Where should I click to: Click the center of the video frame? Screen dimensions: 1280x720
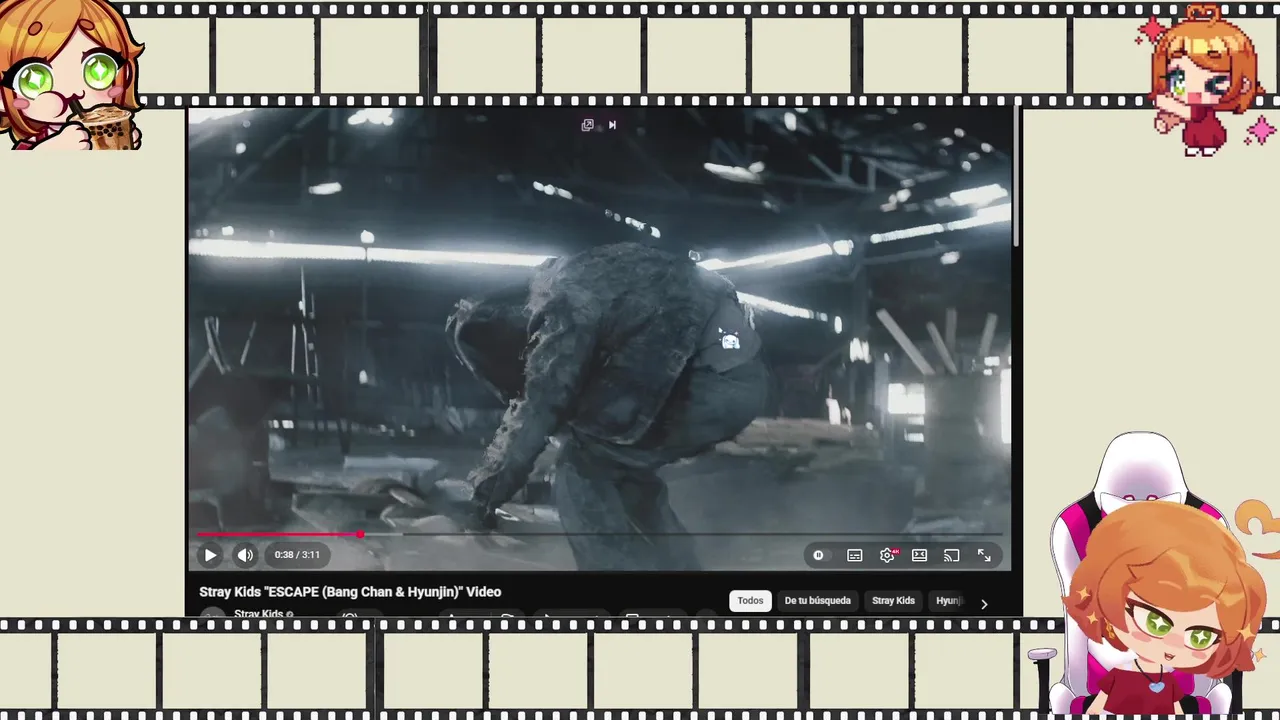(x=599, y=339)
